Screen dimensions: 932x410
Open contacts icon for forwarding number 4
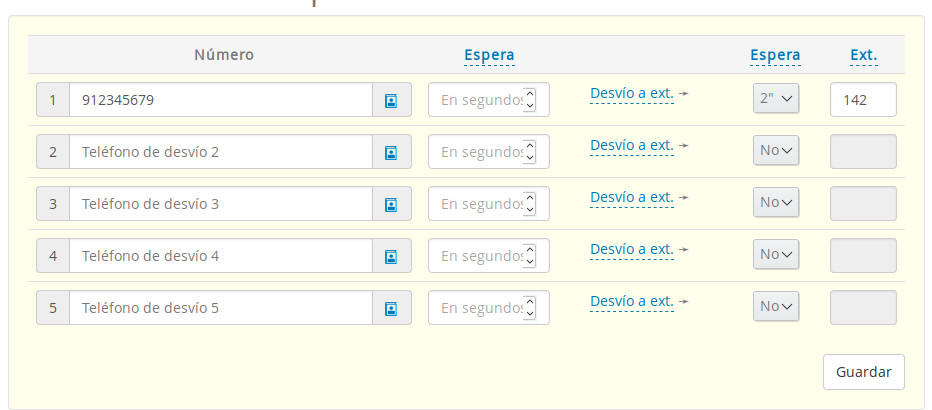pyautogui.click(x=391, y=256)
